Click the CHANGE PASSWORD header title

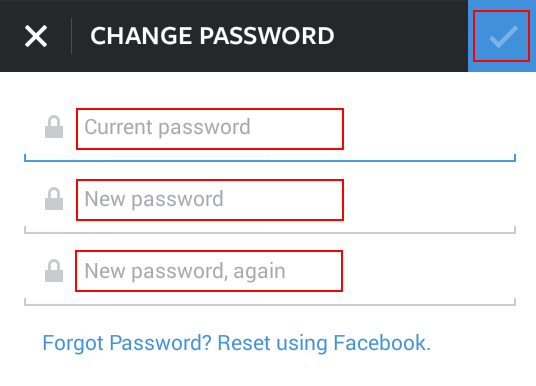pos(212,36)
